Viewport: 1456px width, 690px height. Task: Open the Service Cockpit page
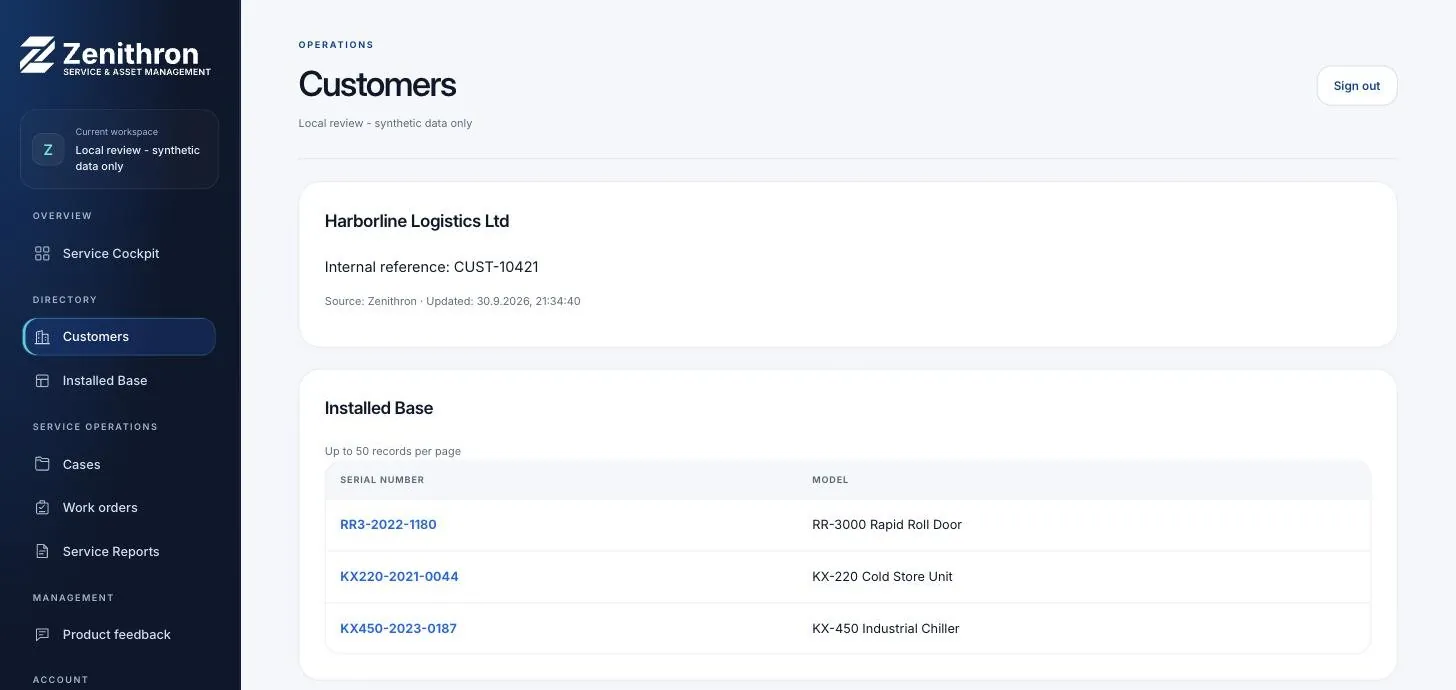pyautogui.click(x=119, y=254)
